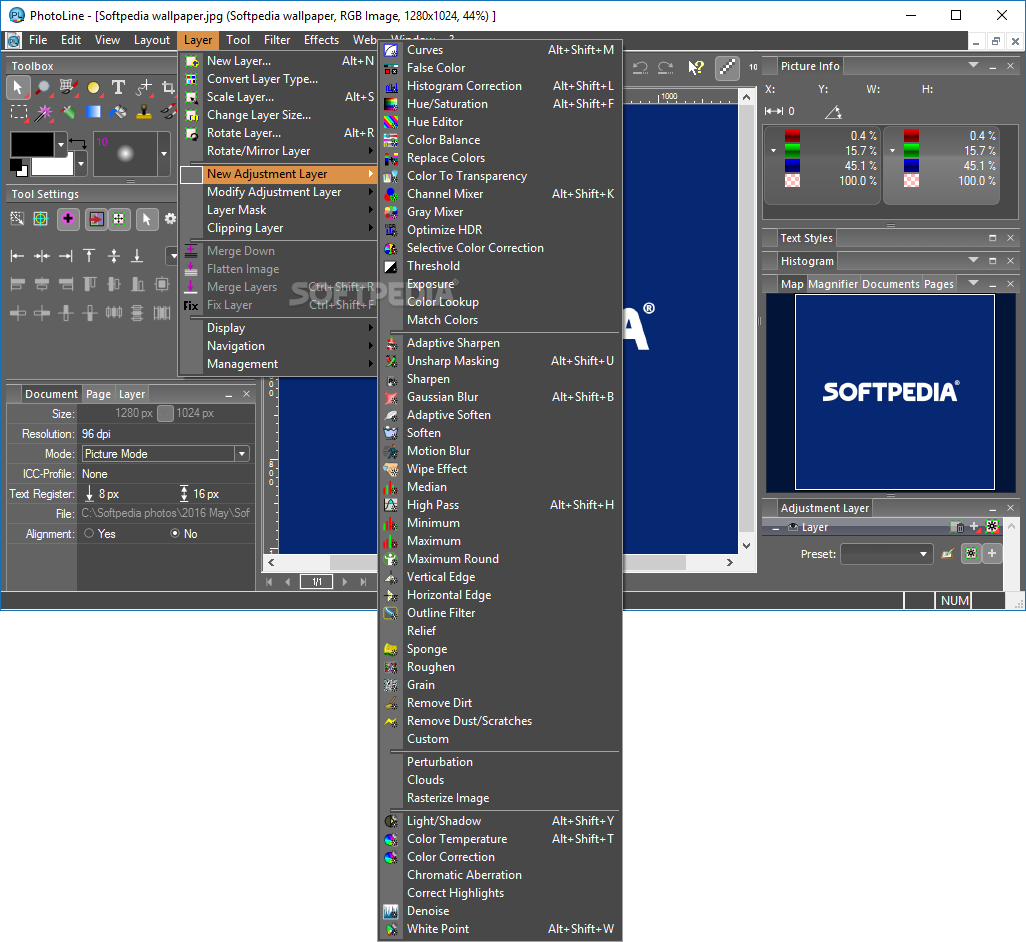This screenshot has width=1026, height=942.
Task: Open the background color dropdown arrow
Action: [x=80, y=164]
